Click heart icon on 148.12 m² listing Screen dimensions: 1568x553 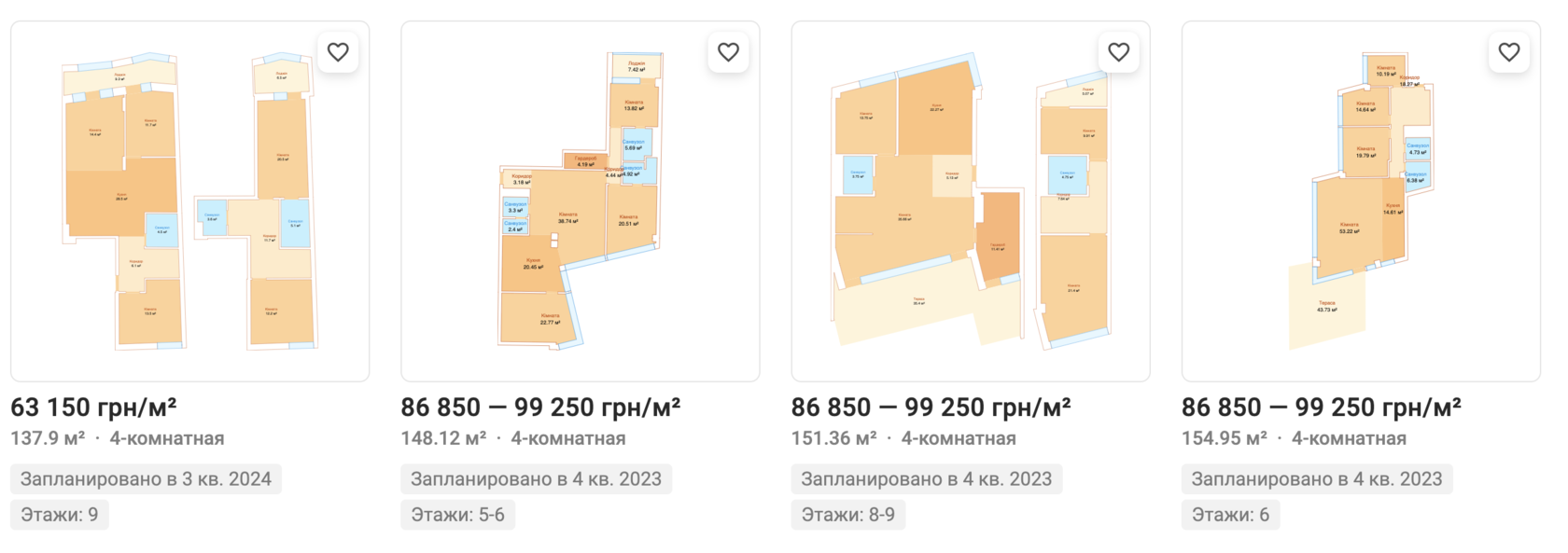click(728, 52)
